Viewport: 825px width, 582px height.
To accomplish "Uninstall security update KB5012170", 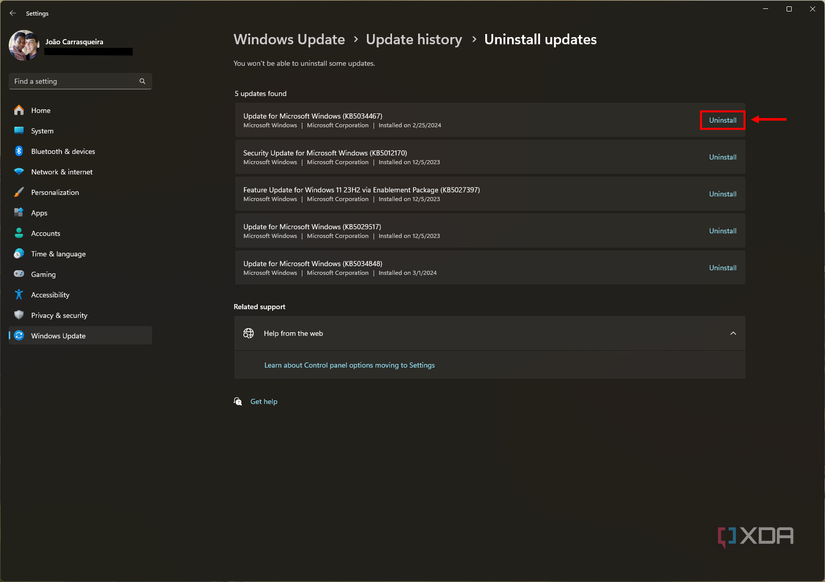I will point(722,157).
